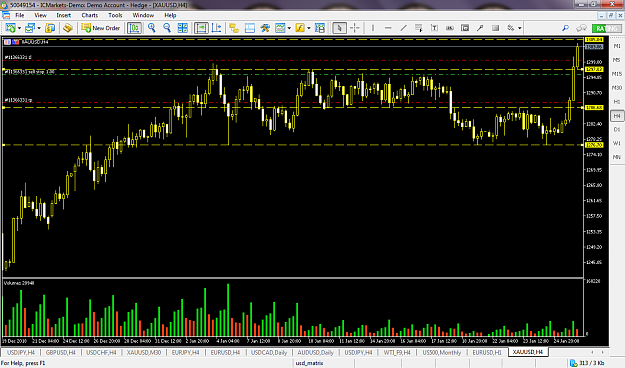The height and width of the screenshot is (368, 625).
Task: Switch to M15 timeframe
Action: 617,74
